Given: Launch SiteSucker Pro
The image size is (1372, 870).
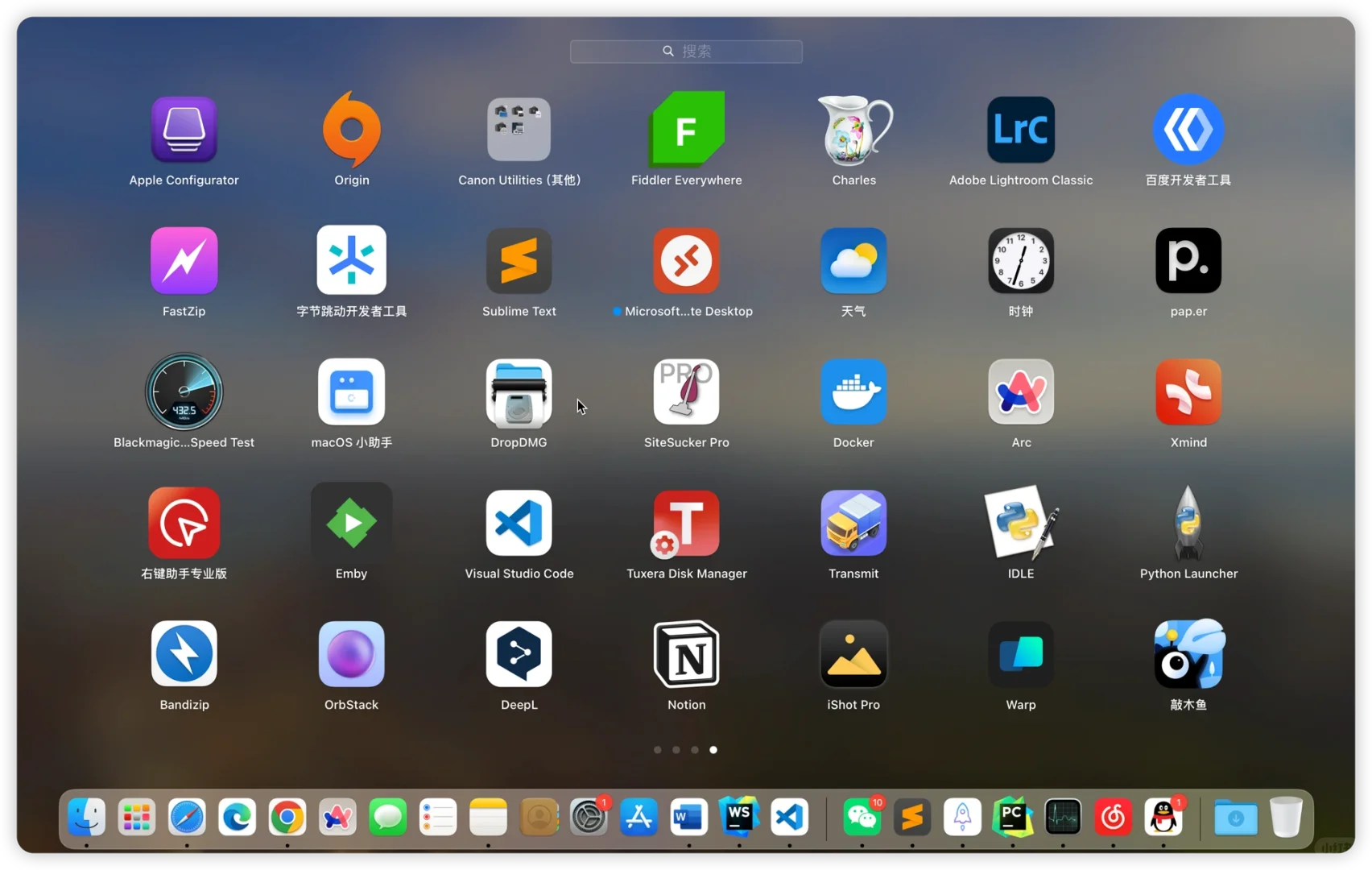Looking at the screenshot, I should pos(687,392).
